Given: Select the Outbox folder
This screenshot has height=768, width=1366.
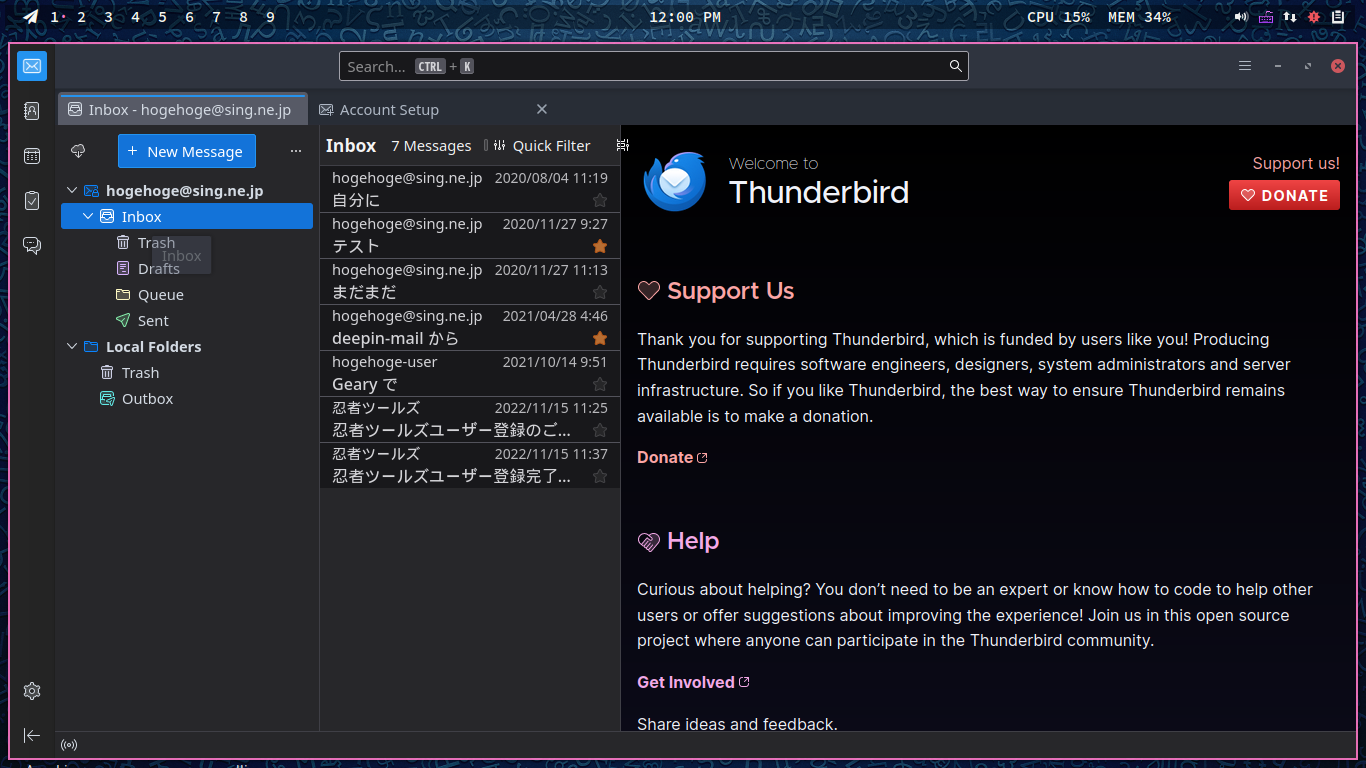Looking at the screenshot, I should (x=186, y=398).
